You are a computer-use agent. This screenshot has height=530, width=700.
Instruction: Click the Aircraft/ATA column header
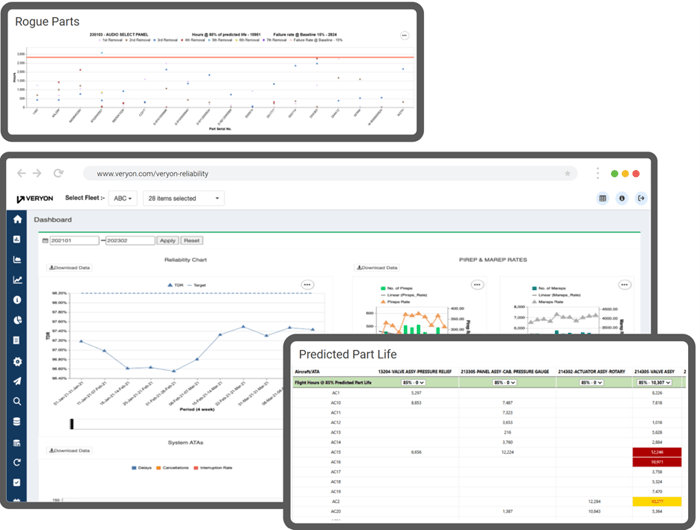coord(307,371)
